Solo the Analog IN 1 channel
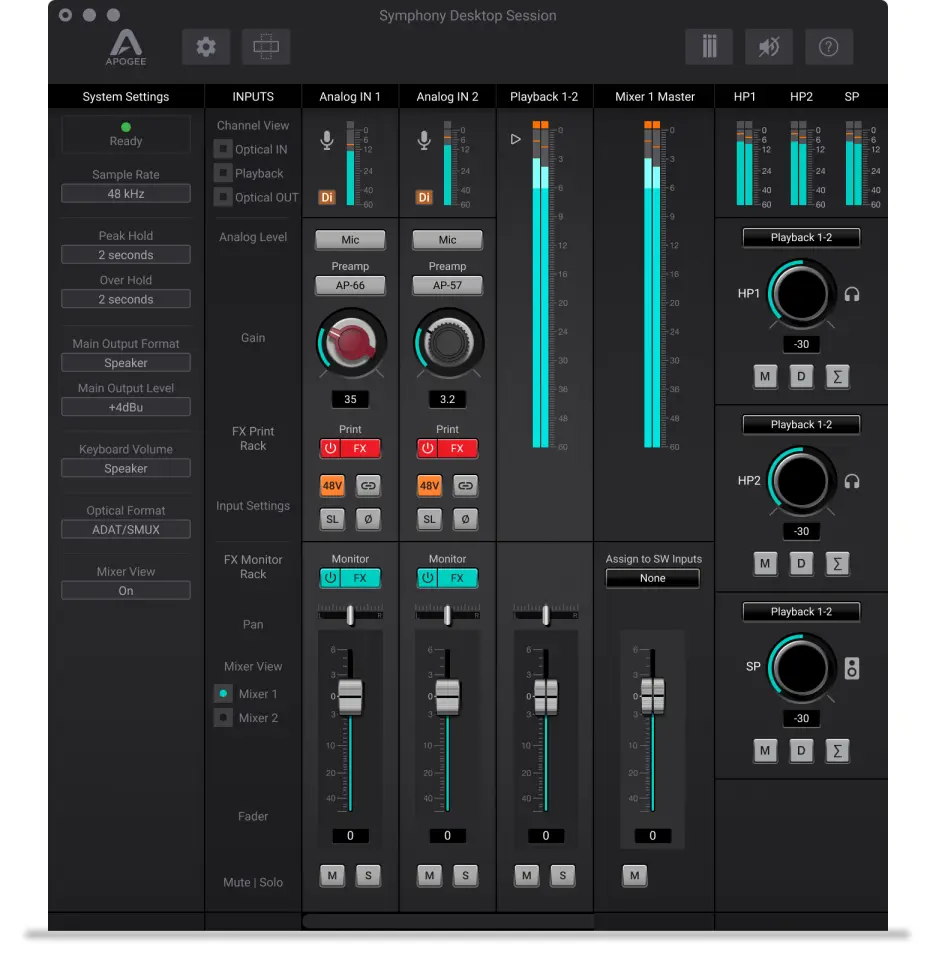 click(x=367, y=876)
